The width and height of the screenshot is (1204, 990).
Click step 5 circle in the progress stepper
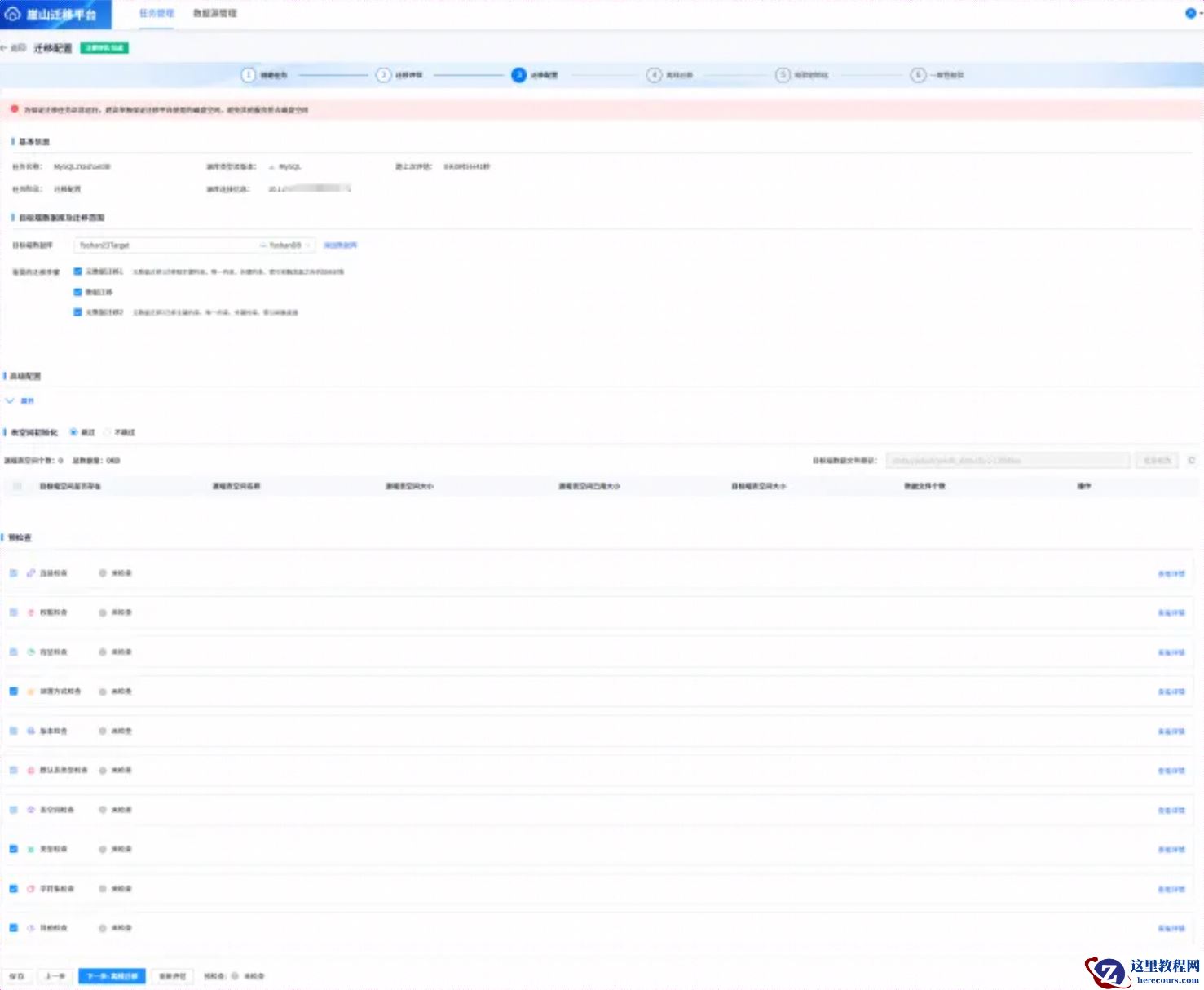pyautogui.click(x=783, y=75)
